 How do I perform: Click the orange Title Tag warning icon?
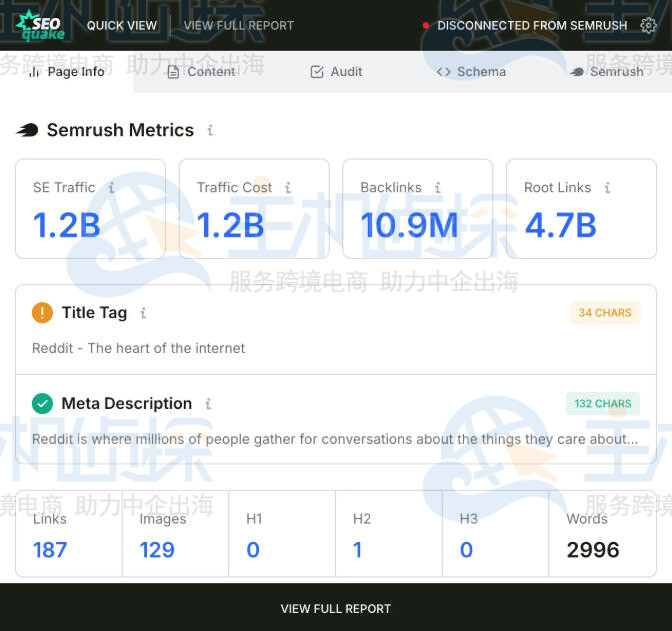[42, 312]
